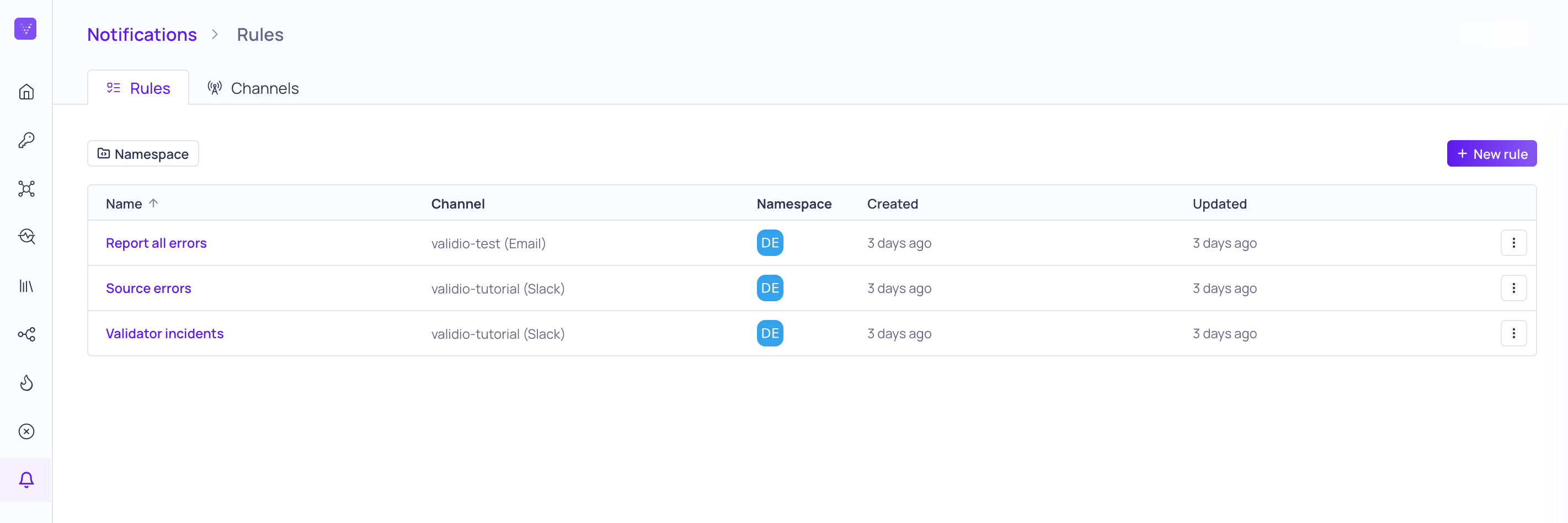Open the pulse search sidebar icon
Screen dimensions: 1568x523
click(26, 237)
